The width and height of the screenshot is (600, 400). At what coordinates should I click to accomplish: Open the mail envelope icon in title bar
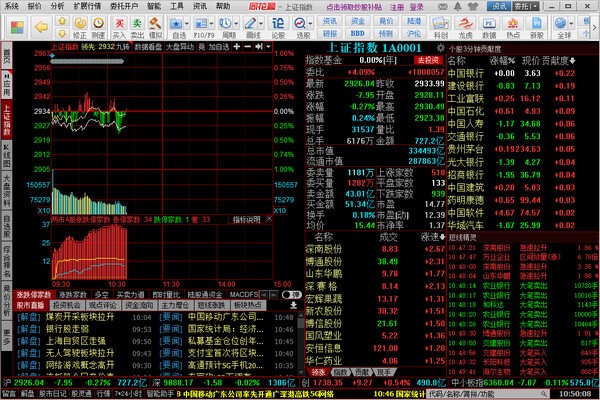click(x=442, y=7)
